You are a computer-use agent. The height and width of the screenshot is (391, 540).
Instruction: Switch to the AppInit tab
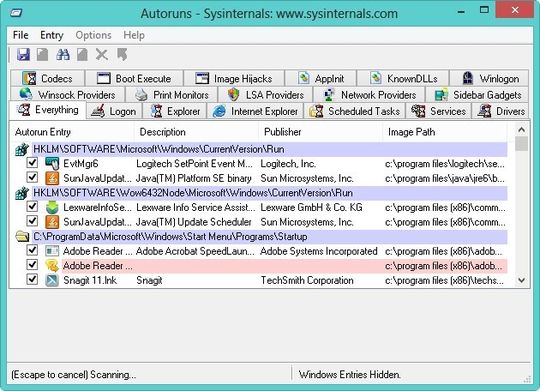click(321, 78)
